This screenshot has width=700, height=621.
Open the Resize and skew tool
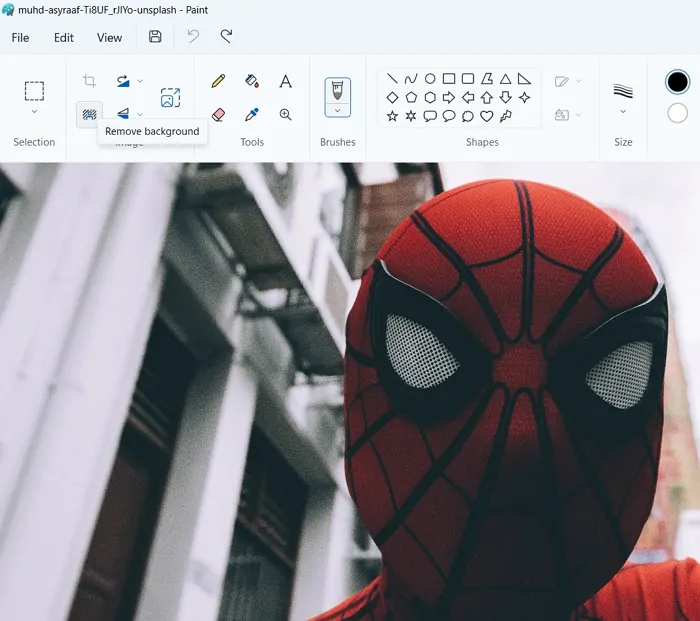coord(170,98)
